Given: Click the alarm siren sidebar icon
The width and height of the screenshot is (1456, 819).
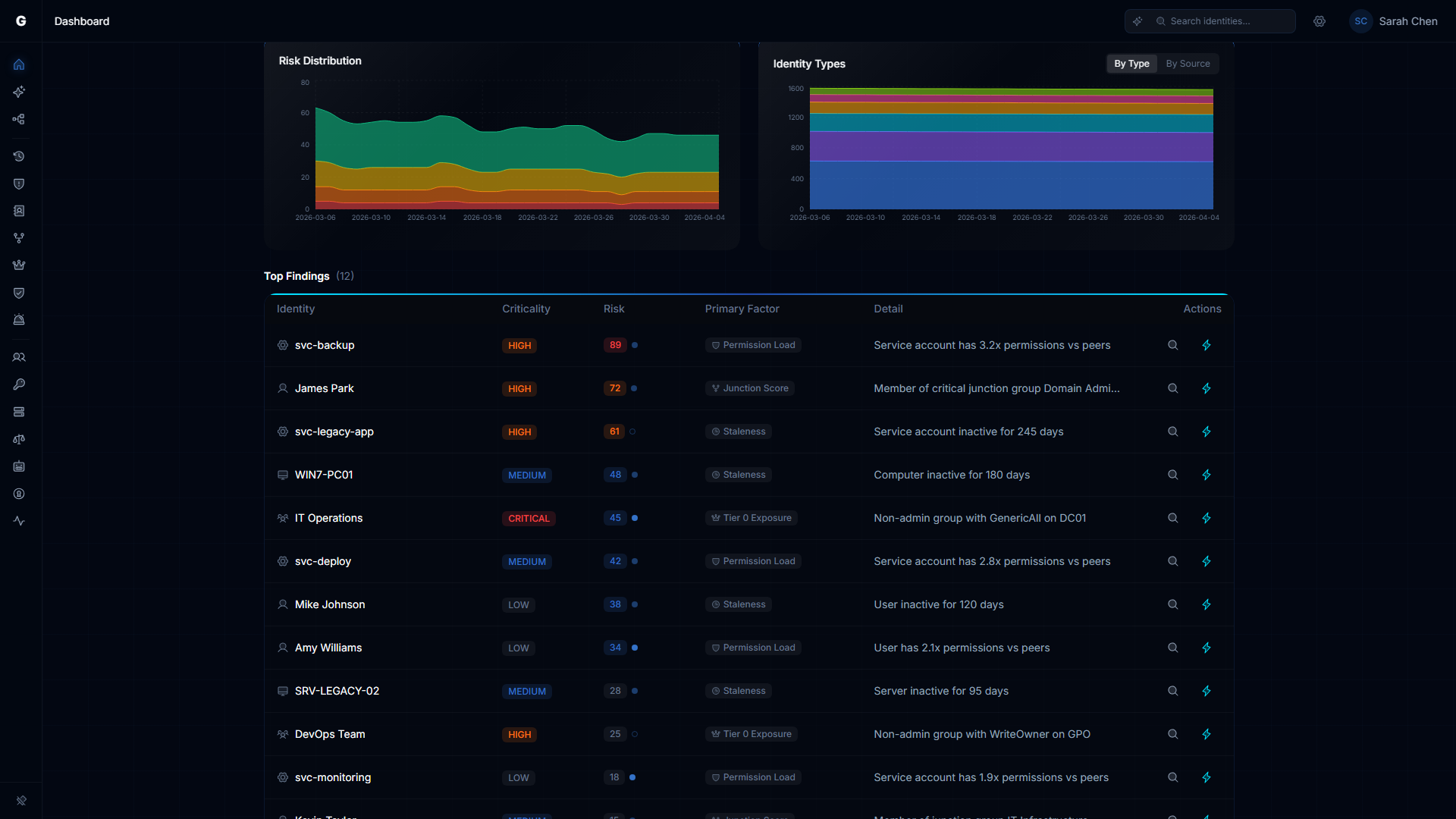Looking at the screenshot, I should [19, 320].
